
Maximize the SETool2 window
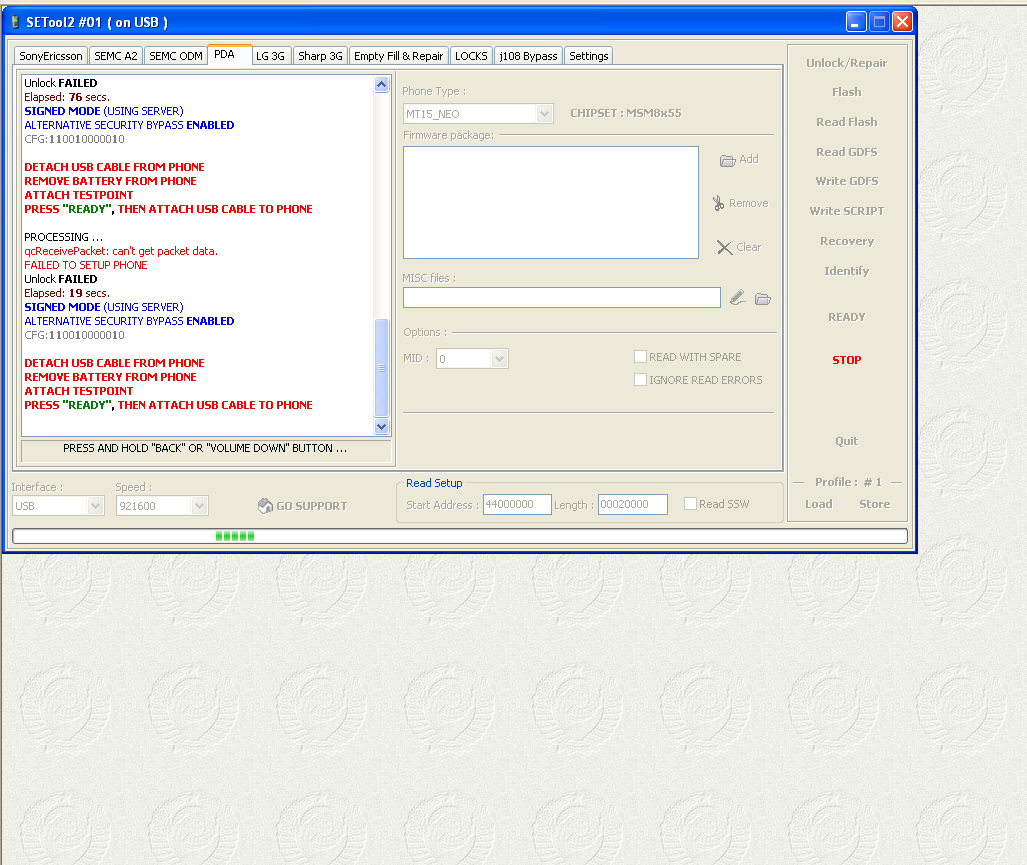click(x=879, y=22)
